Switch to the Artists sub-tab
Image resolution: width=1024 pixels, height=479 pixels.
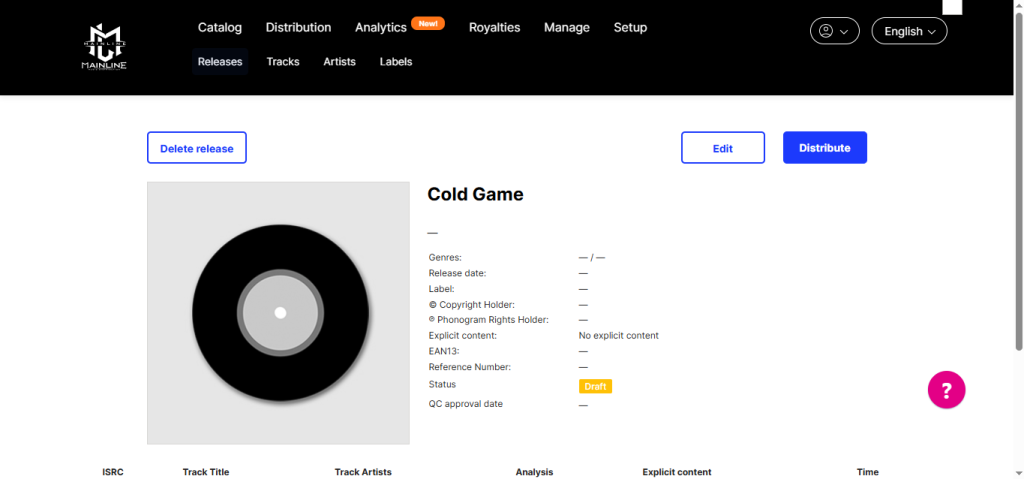tap(339, 61)
